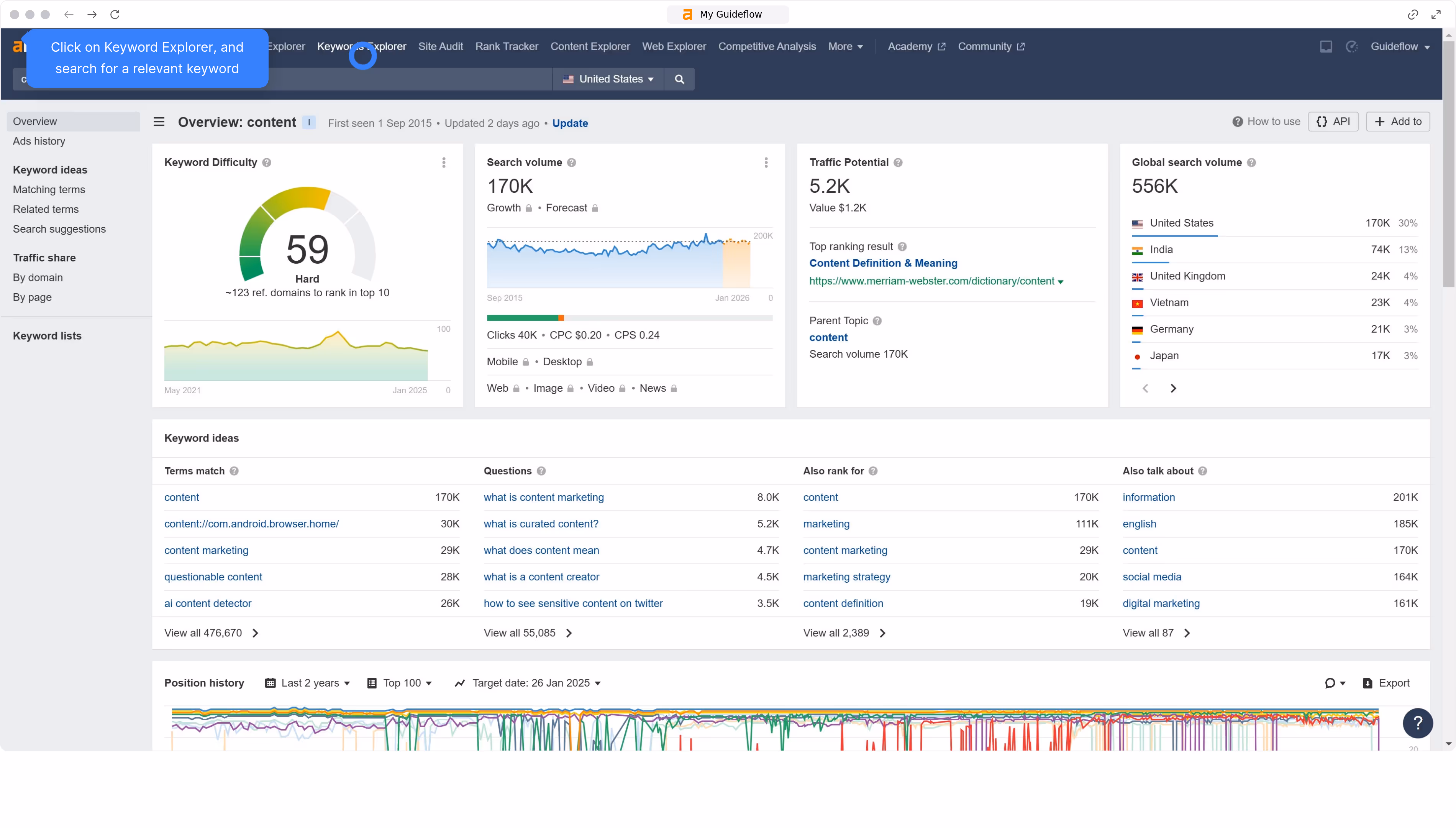Image resolution: width=1456 pixels, height=828 pixels.
Task: Open the comment bubble dropdown in Position history
Action: tap(1335, 683)
